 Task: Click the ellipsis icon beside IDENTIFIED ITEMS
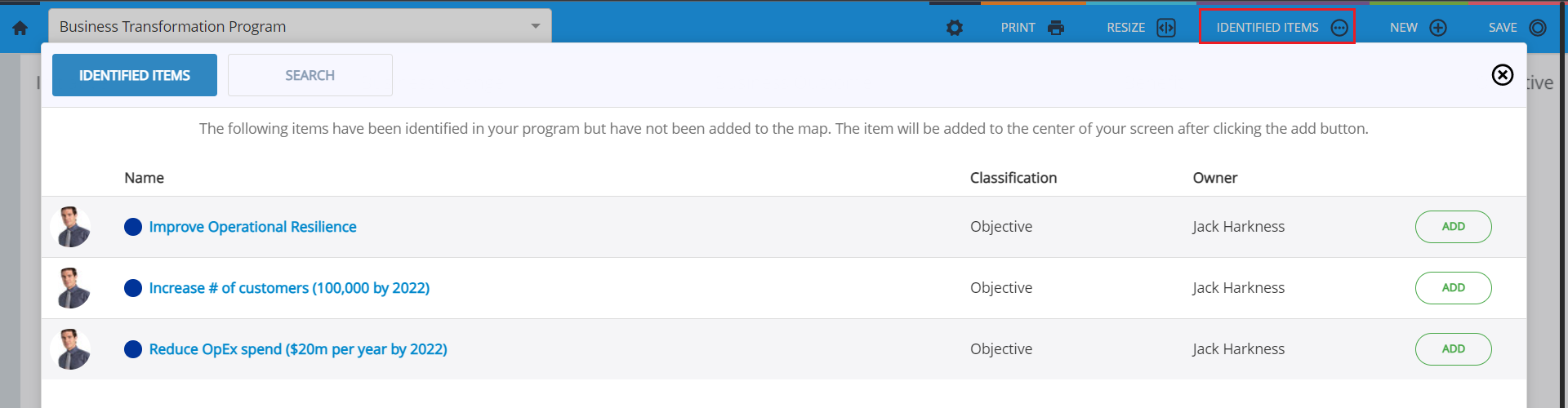point(1339,28)
